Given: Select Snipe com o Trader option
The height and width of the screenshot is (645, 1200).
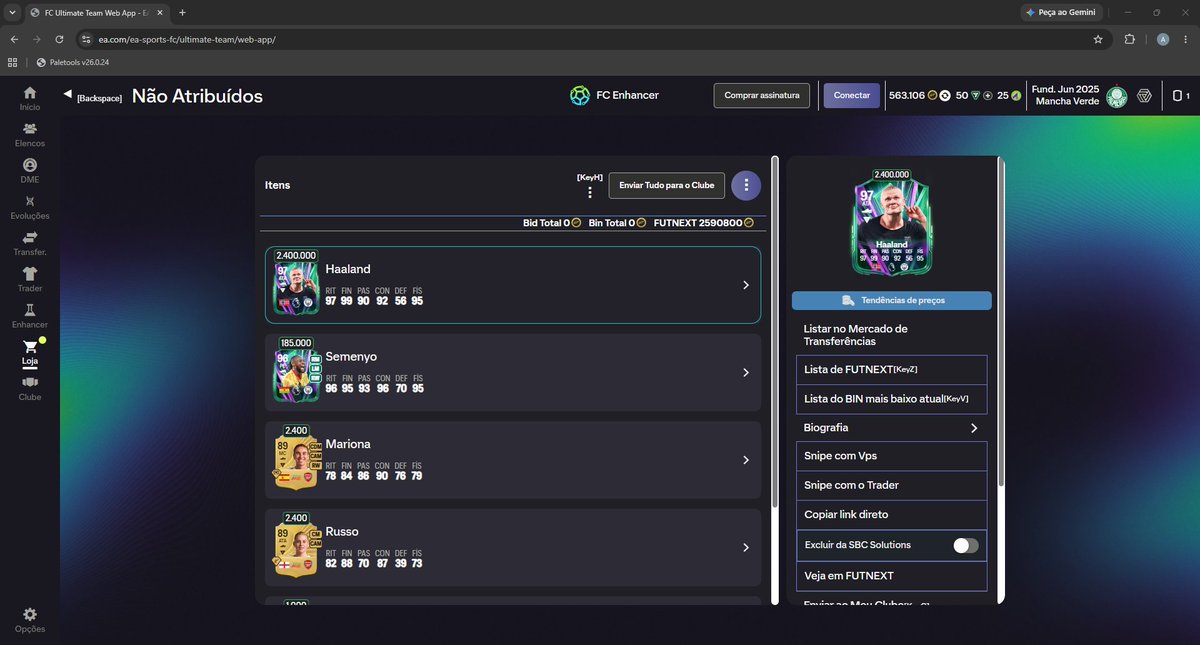Looking at the screenshot, I should coord(891,485).
